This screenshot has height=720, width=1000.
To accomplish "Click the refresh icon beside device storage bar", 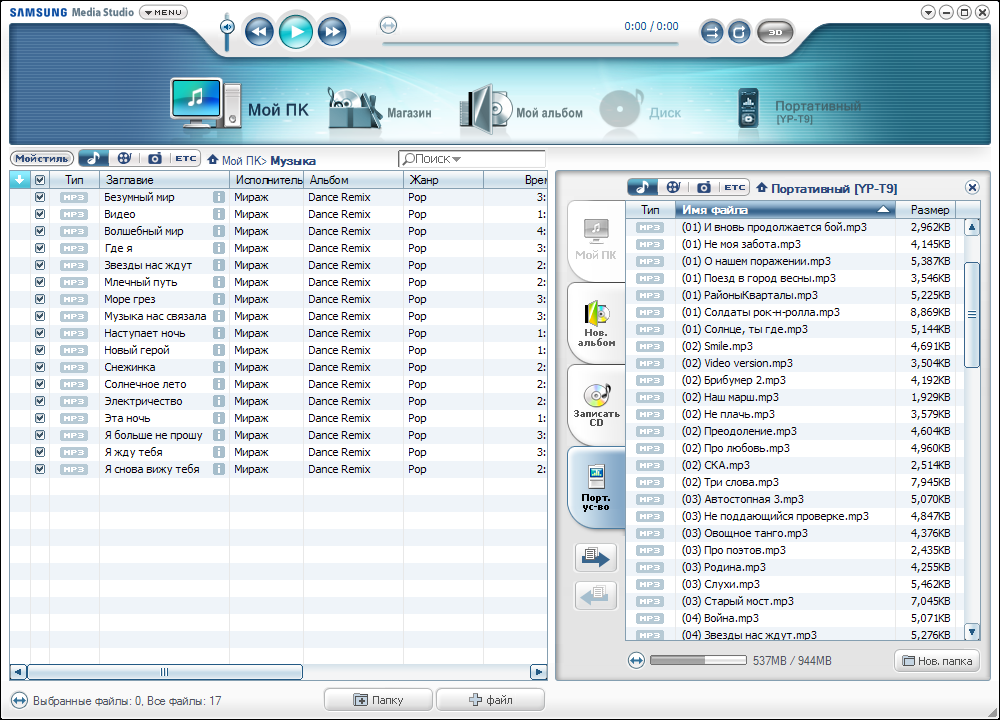I will [636, 661].
